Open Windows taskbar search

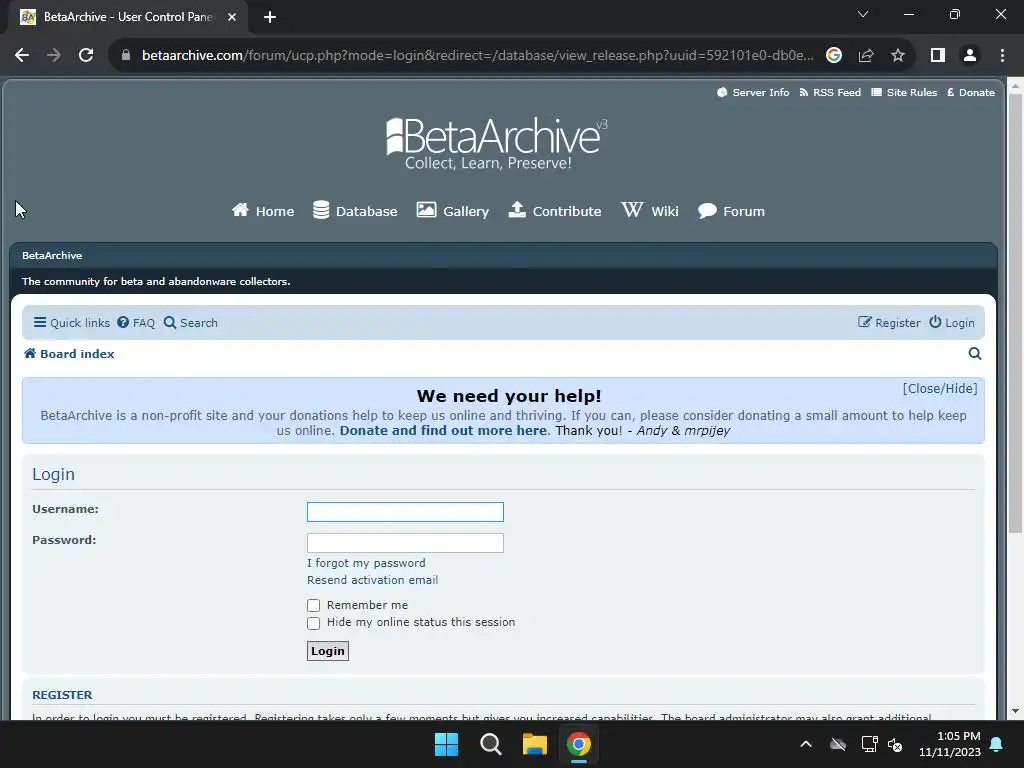click(x=490, y=744)
